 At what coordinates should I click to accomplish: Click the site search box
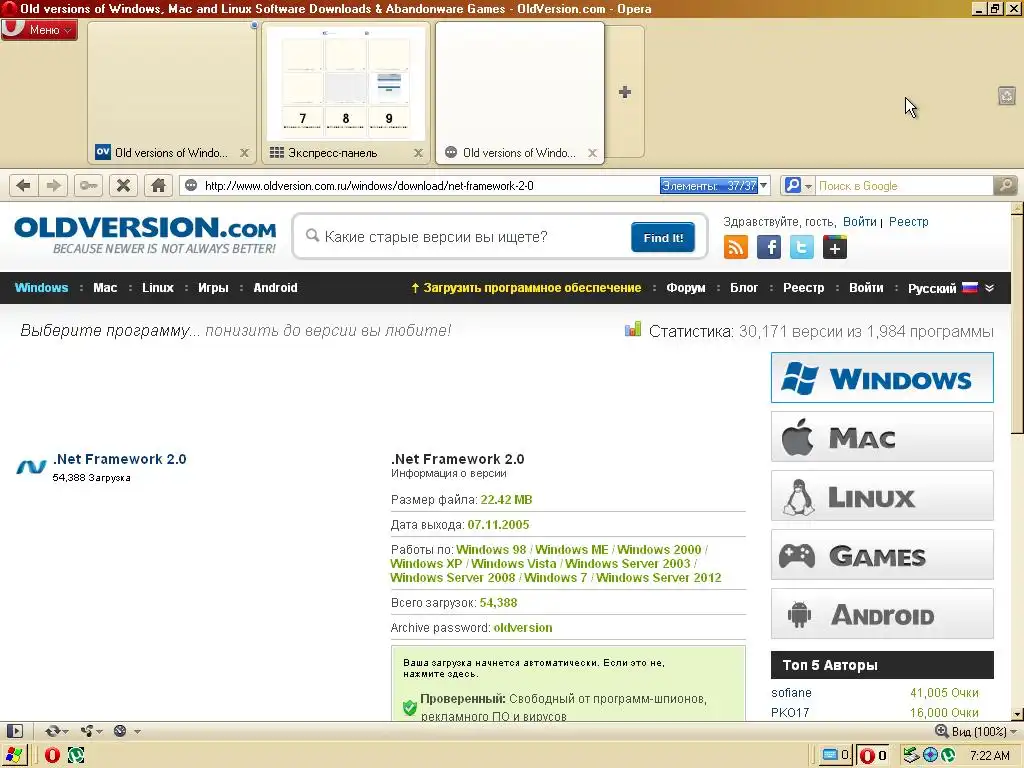462,236
